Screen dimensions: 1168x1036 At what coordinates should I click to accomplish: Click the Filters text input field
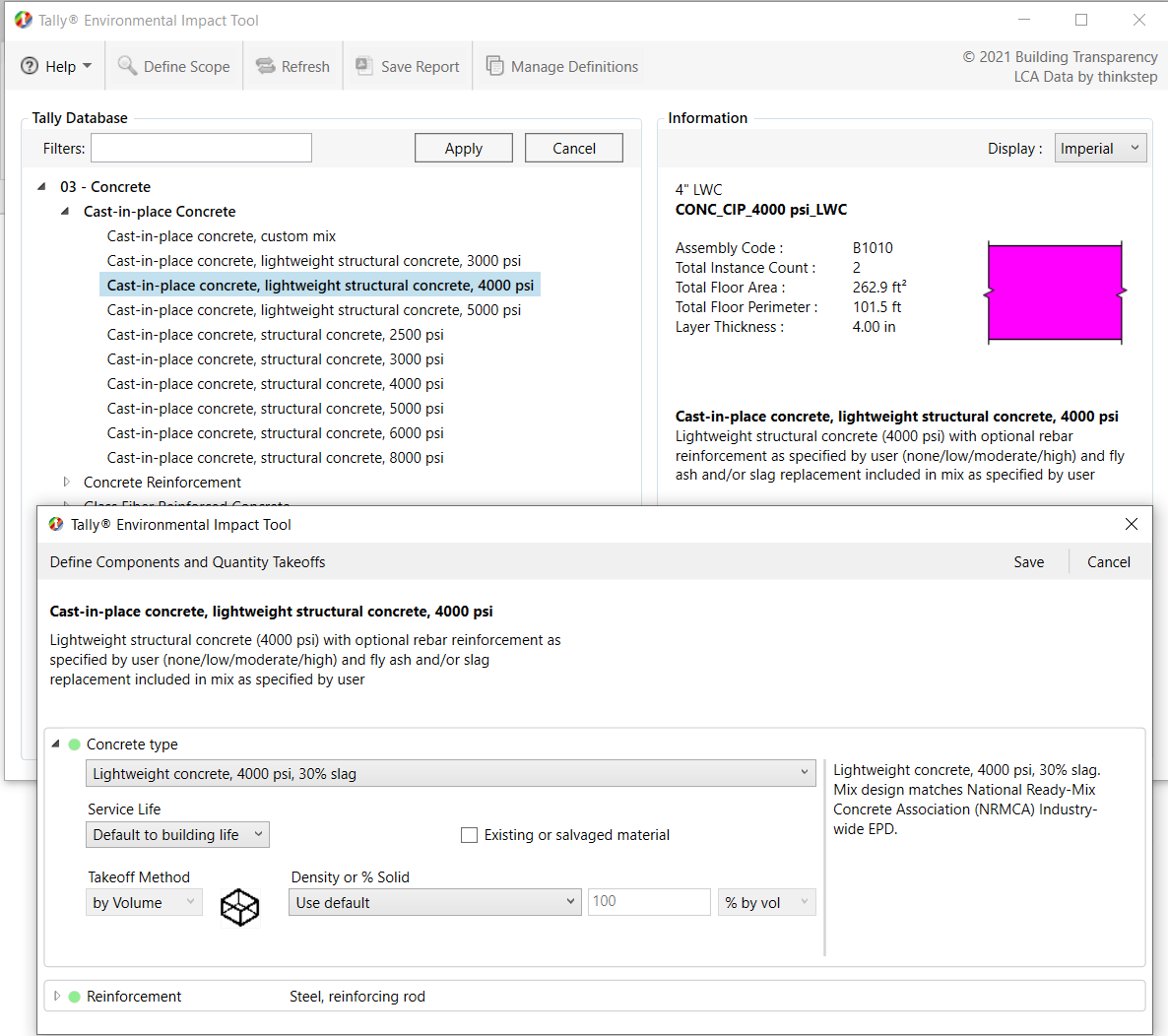click(201, 149)
